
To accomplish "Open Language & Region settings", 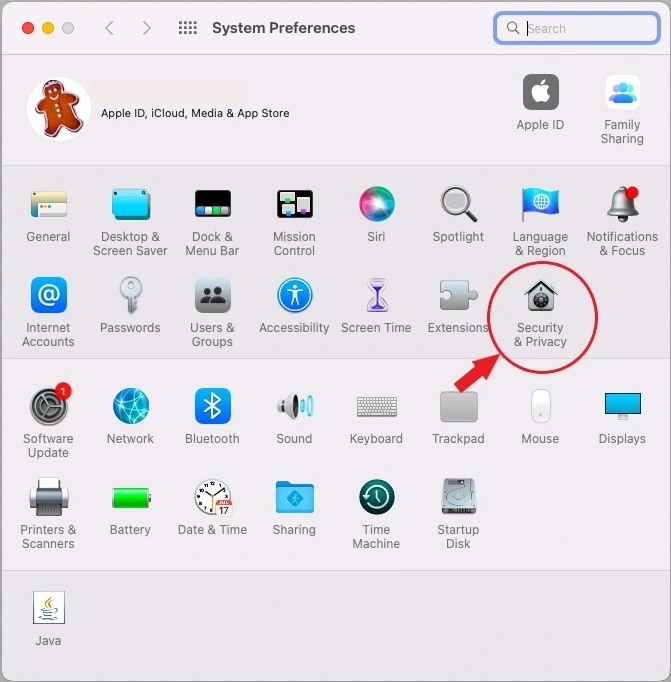I will (x=540, y=204).
